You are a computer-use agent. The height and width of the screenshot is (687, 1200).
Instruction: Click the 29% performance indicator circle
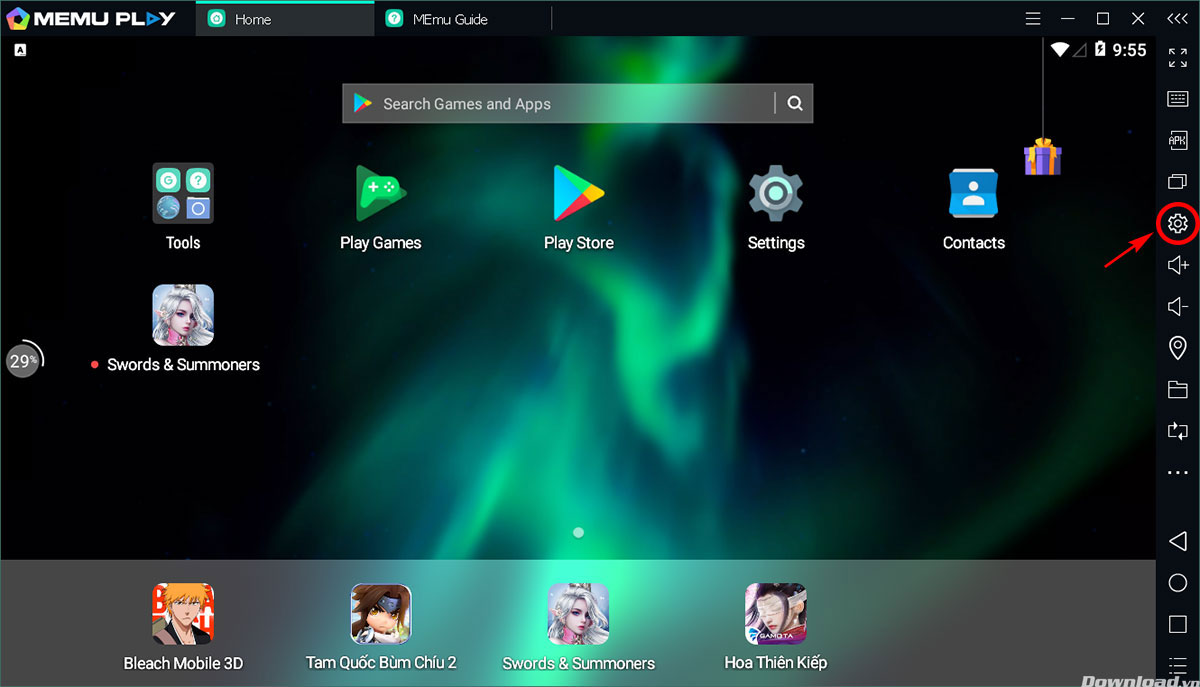coord(22,360)
